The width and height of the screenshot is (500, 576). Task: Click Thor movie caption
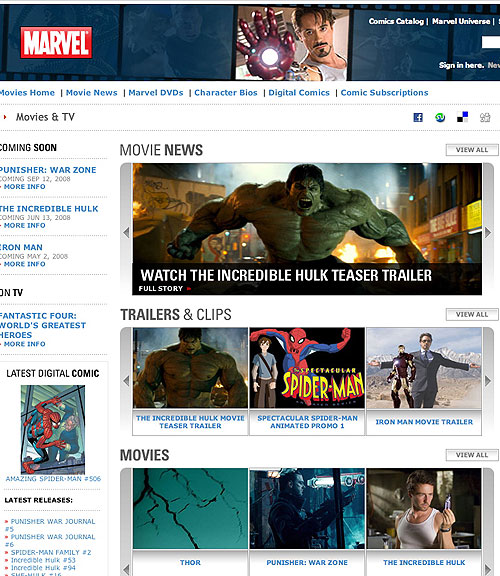click(x=190, y=562)
